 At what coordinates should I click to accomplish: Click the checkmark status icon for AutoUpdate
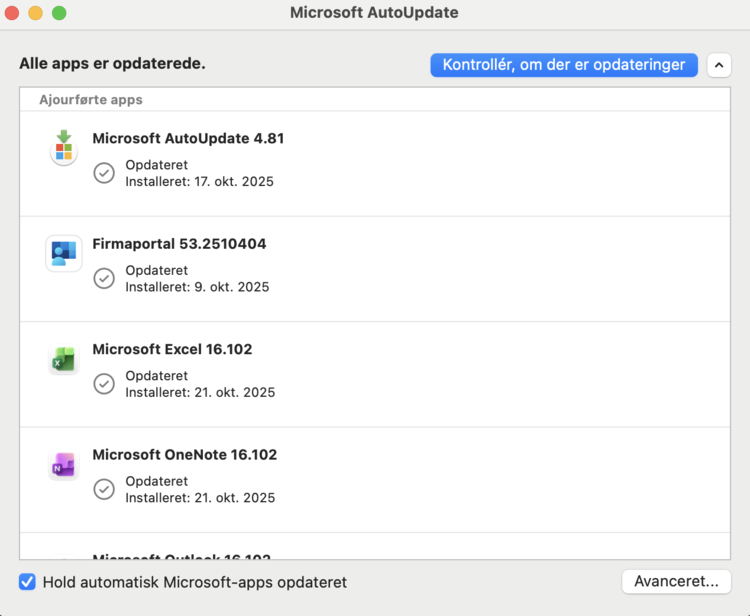pos(104,173)
